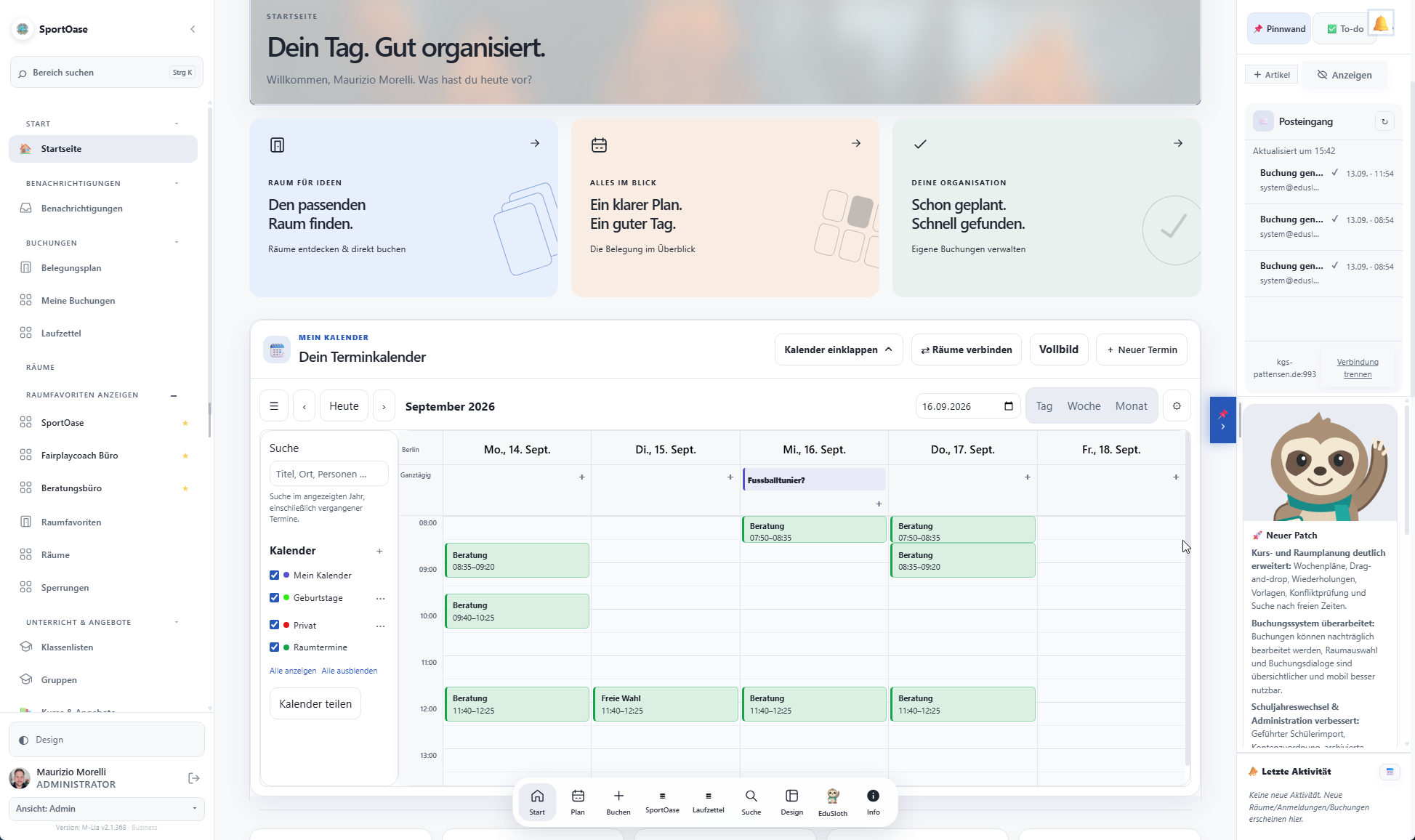Viewport: 1415px width, 840px height.
Task: Open EduSloth in the bottom dock
Action: (x=833, y=802)
